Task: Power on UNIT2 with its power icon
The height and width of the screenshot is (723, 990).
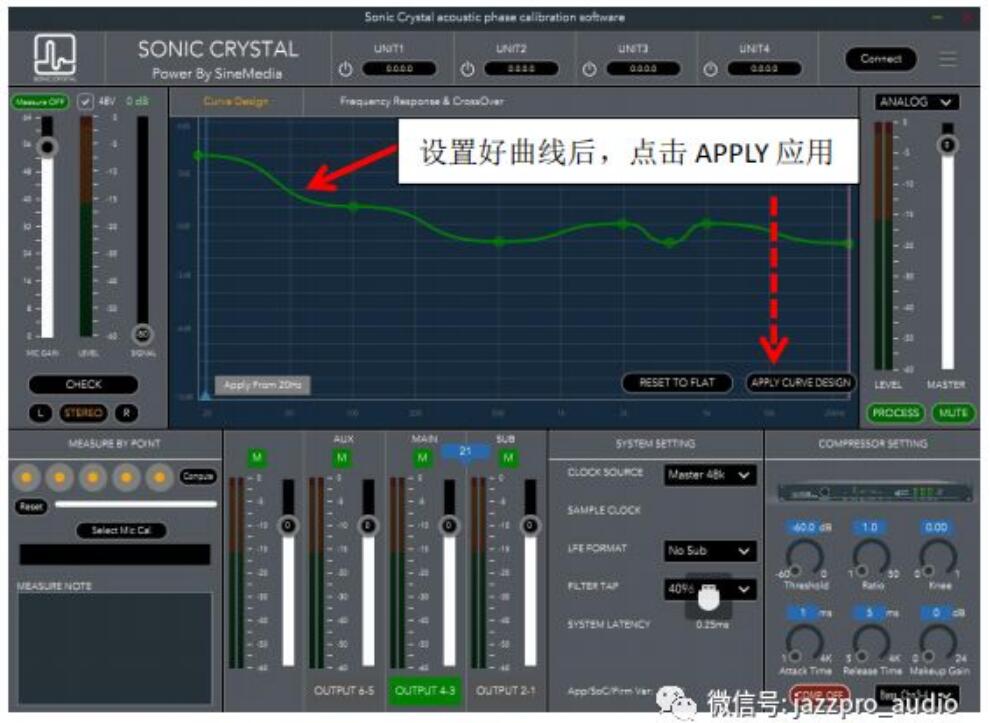Action: click(467, 69)
